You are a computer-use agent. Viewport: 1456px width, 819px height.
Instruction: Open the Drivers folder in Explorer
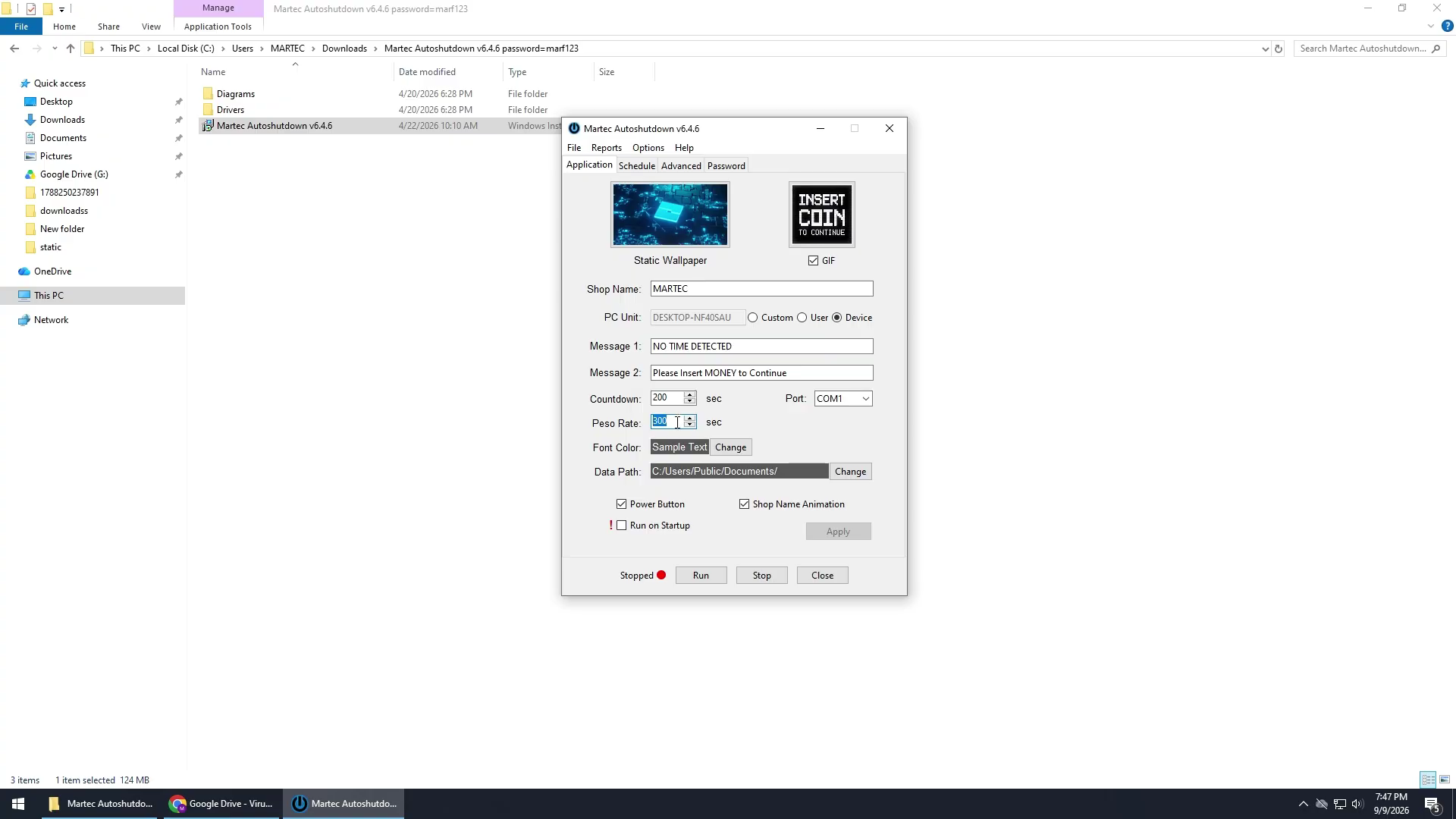point(230,110)
